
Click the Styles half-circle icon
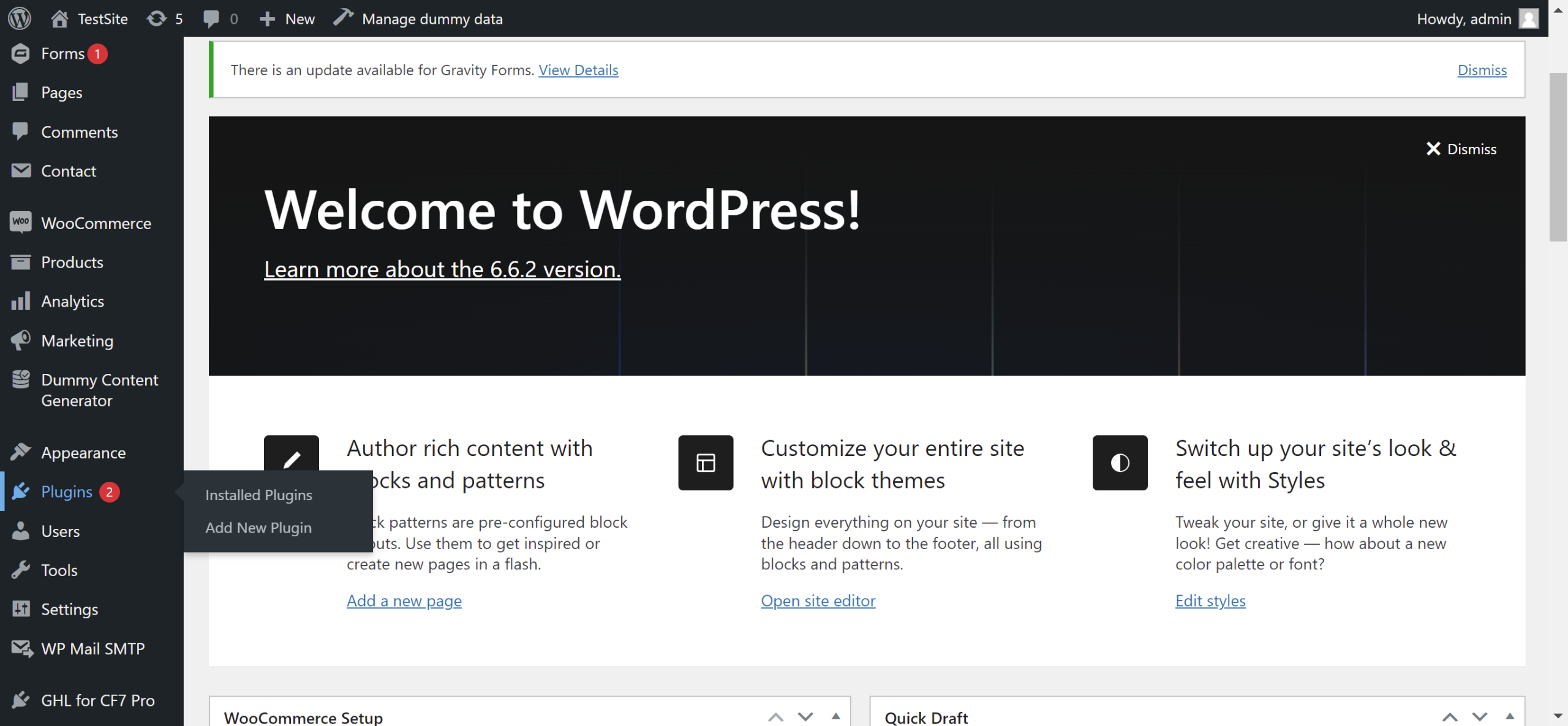[x=1120, y=463]
